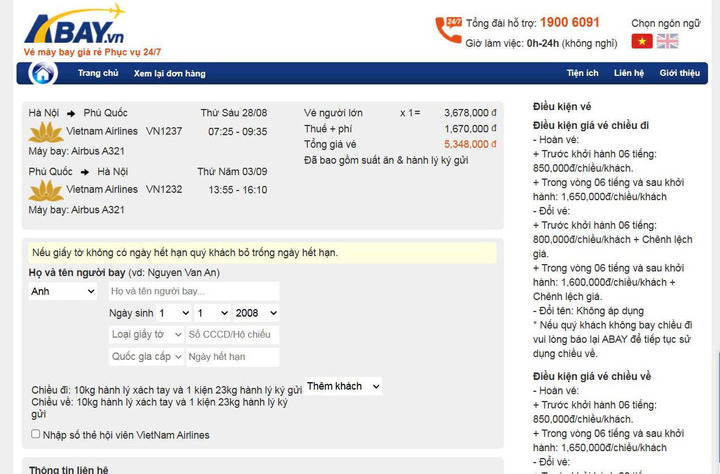Click the Chọn ngôn ngữ label
This screenshot has width=720, height=474.
coord(666,23)
